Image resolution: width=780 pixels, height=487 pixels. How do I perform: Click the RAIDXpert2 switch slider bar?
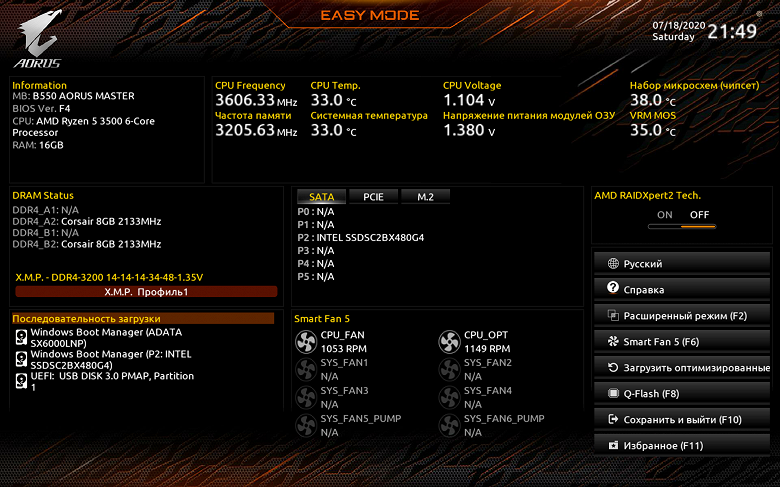click(682, 226)
